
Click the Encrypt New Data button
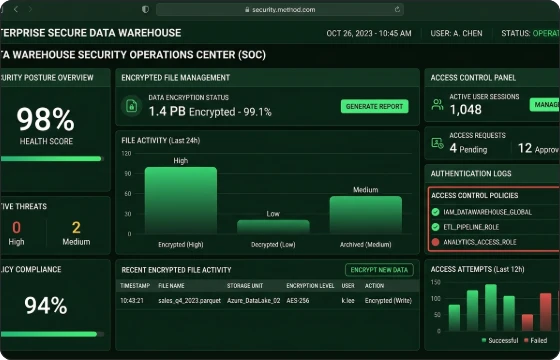click(379, 270)
